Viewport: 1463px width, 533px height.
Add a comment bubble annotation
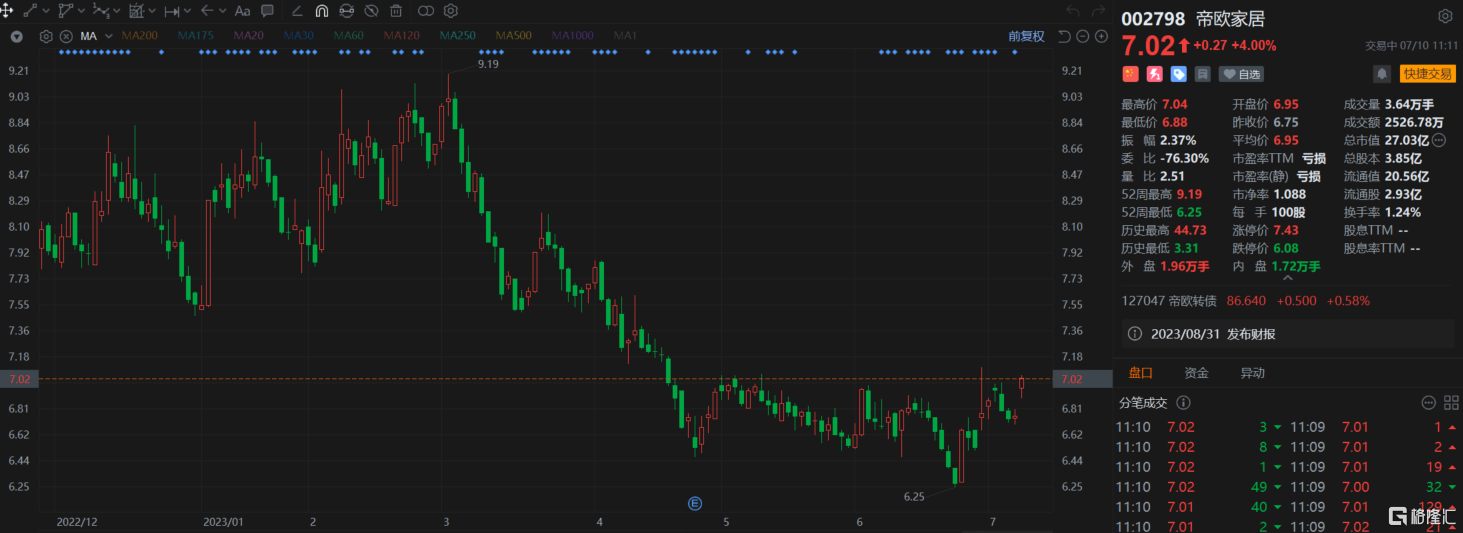click(267, 11)
